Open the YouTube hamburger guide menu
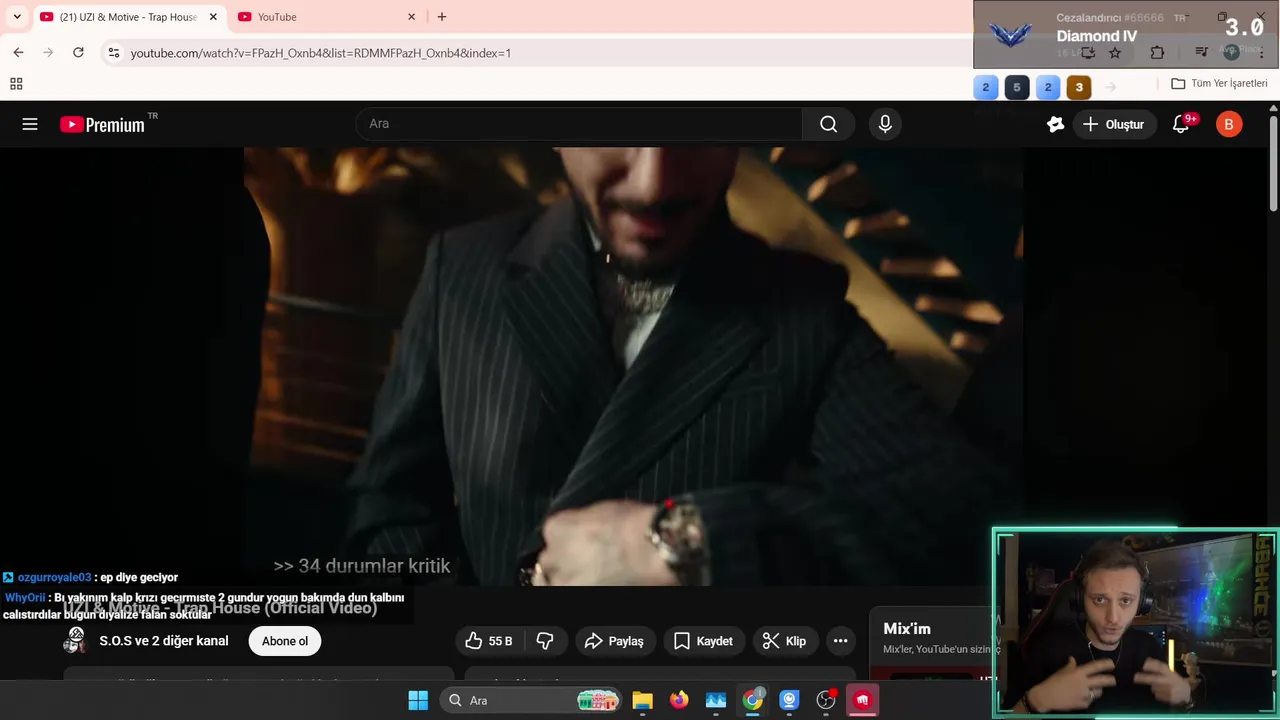The image size is (1280, 720). 30,124
